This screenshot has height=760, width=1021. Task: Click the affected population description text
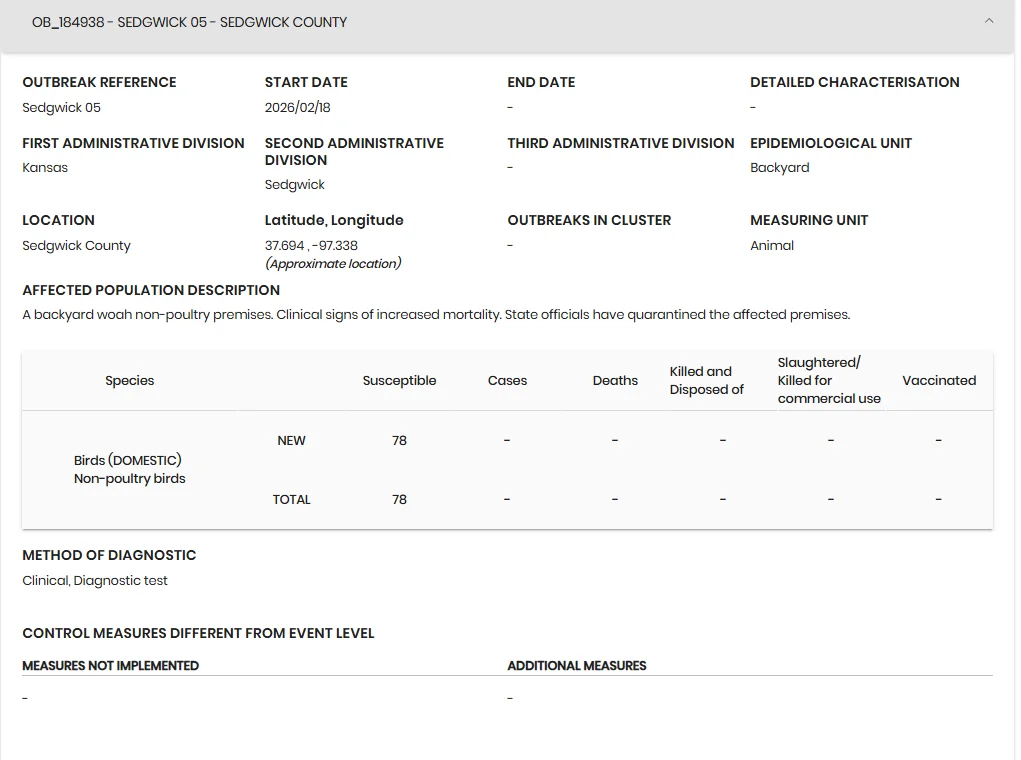pyautogui.click(x=436, y=315)
